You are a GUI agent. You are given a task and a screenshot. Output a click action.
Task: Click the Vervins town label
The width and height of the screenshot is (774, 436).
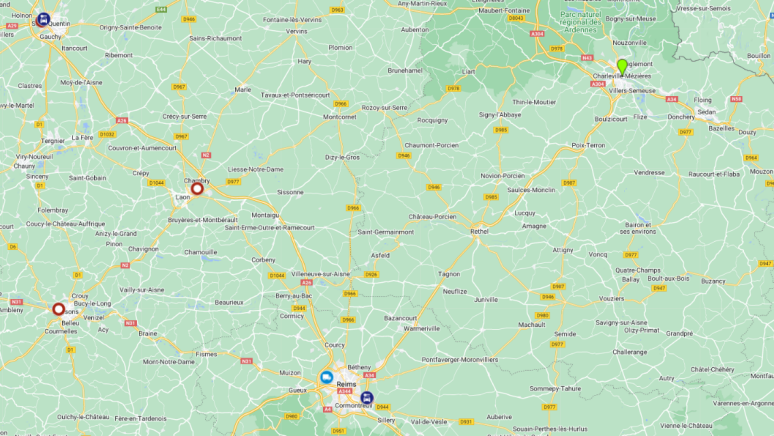297,31
